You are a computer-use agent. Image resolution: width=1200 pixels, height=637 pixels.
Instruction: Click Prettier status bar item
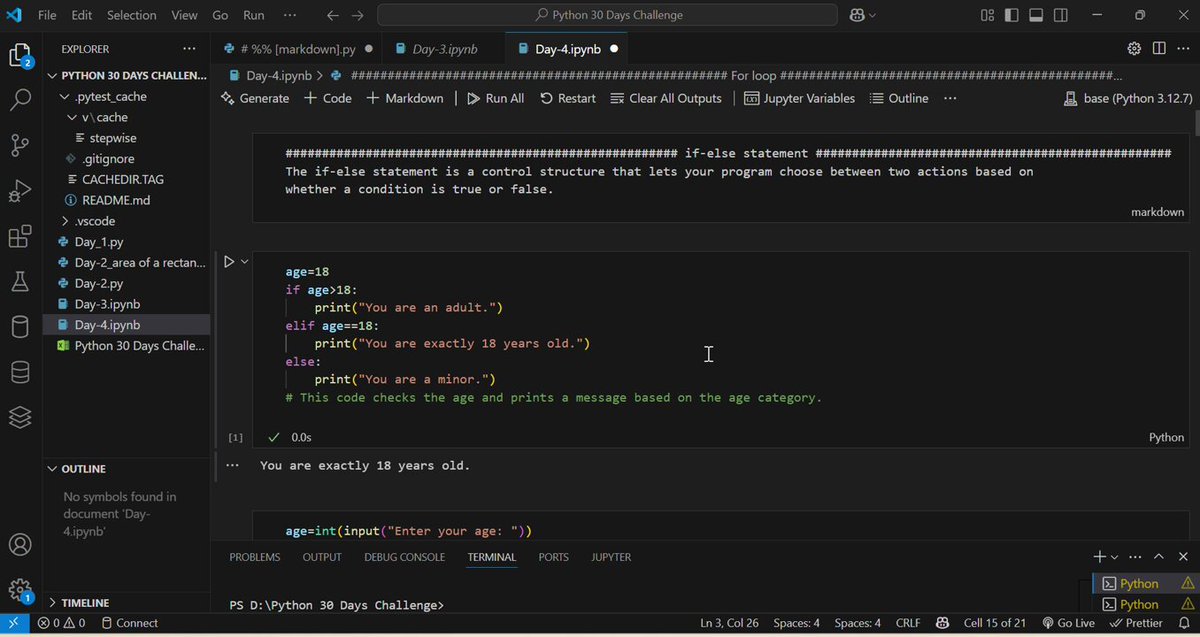click(1135, 623)
